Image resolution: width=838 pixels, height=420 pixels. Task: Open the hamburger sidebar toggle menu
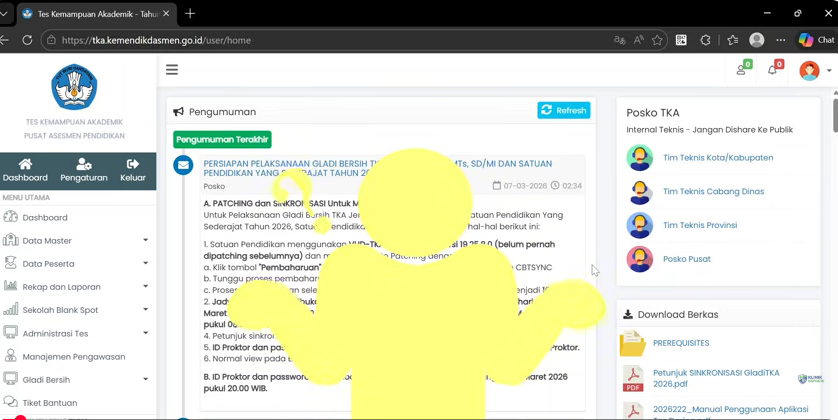172,70
